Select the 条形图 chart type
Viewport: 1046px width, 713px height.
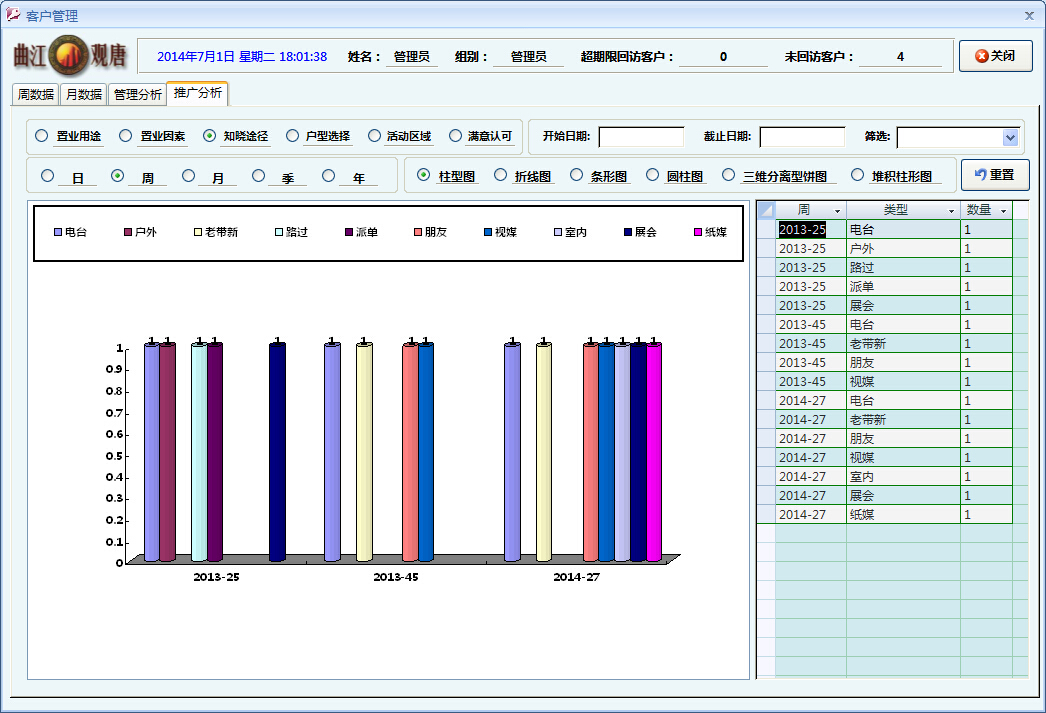click(576, 175)
